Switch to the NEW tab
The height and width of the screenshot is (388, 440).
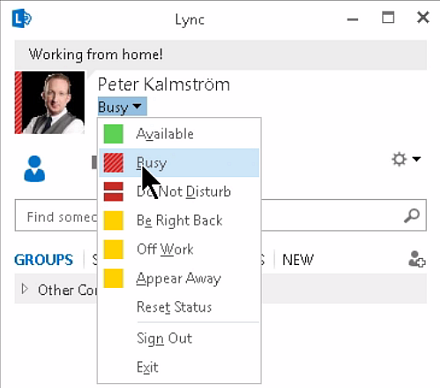point(298,260)
